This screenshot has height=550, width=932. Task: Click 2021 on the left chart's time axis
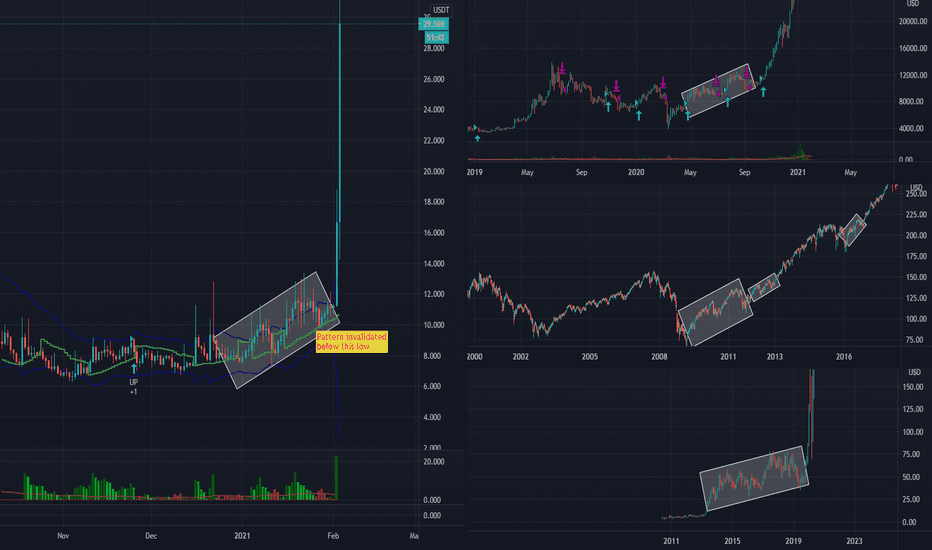pyautogui.click(x=242, y=536)
